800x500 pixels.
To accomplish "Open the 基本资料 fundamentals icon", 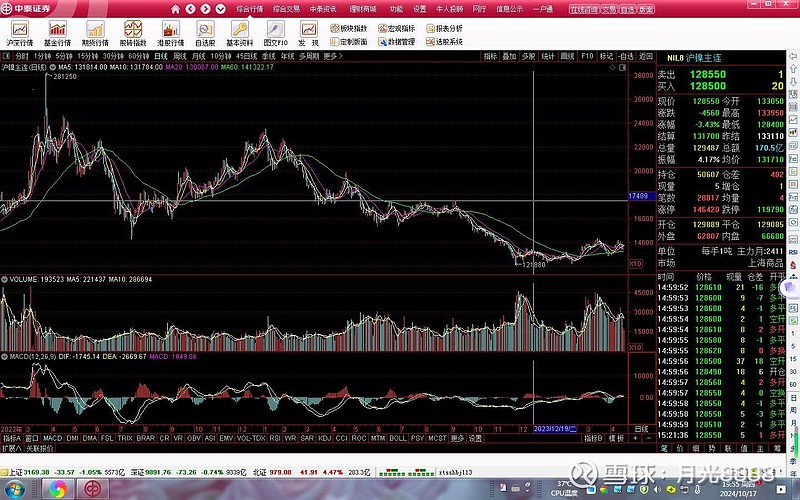I will coord(239,35).
